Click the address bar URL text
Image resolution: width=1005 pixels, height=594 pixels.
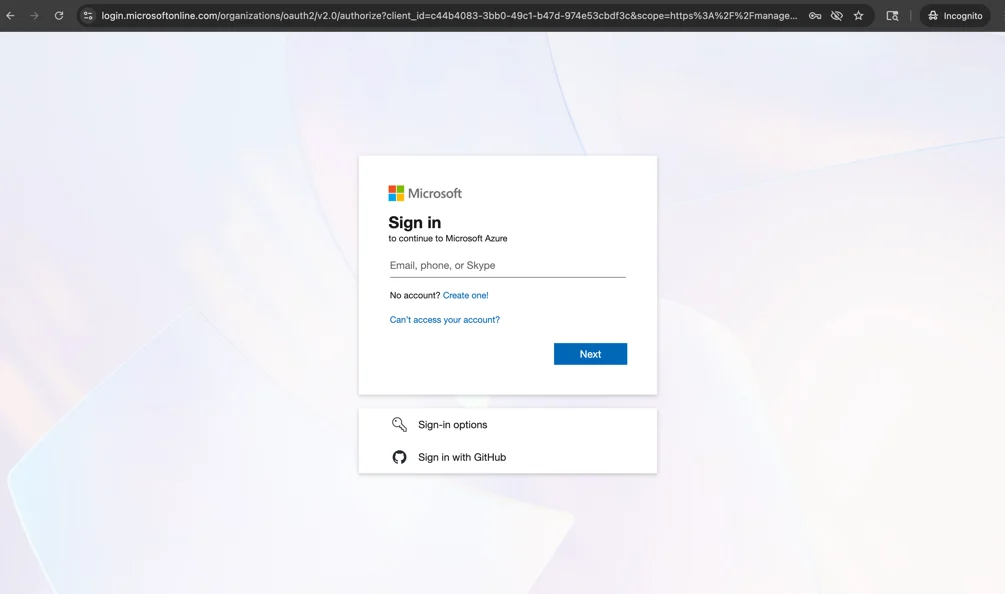tap(400, 15)
